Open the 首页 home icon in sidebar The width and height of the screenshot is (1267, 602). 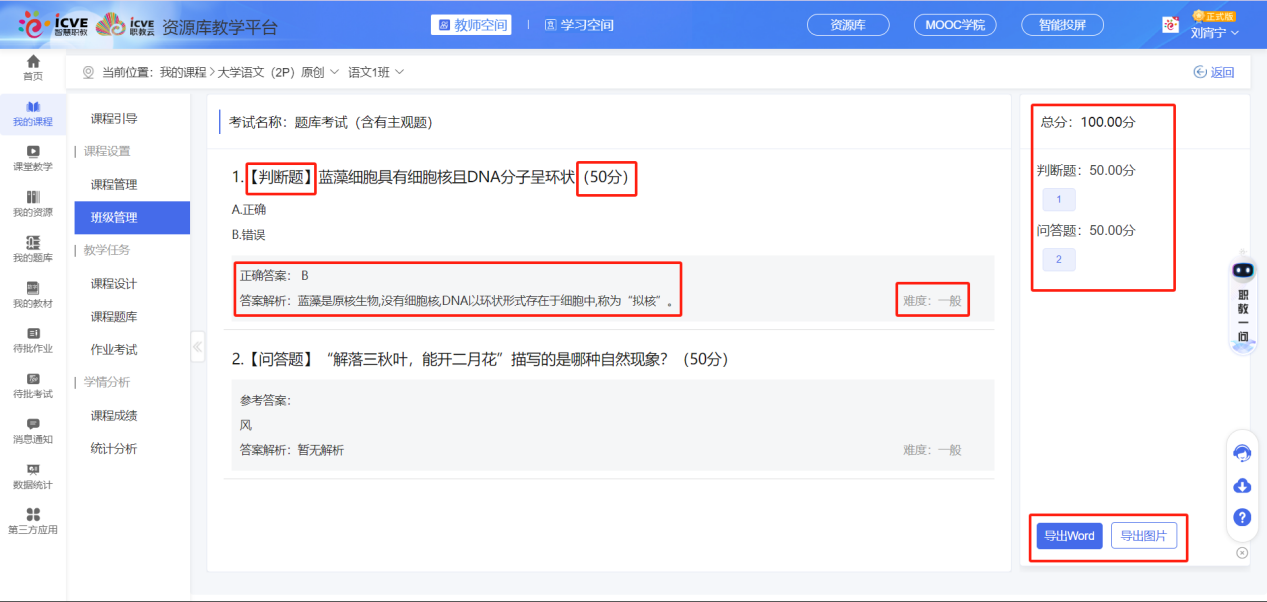pos(33,68)
